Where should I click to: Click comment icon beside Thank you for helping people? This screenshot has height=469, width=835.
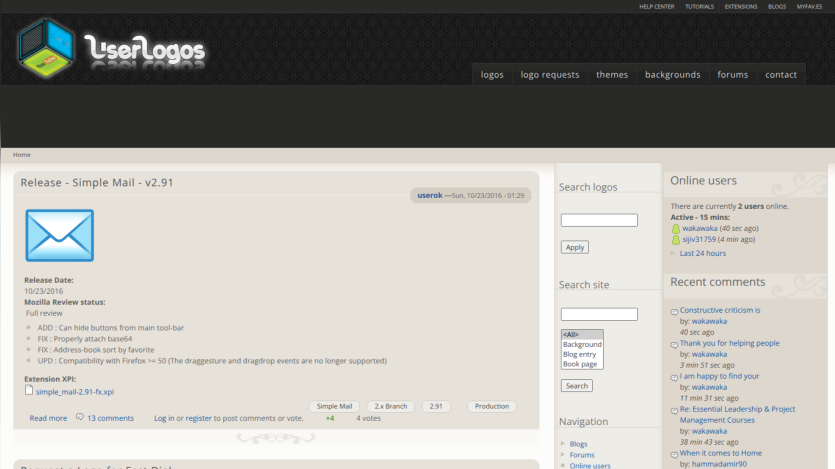[674, 345]
